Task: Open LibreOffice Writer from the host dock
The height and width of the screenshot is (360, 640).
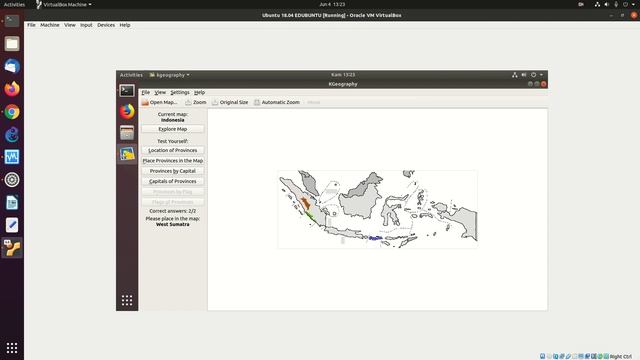Action: [x=12, y=202]
